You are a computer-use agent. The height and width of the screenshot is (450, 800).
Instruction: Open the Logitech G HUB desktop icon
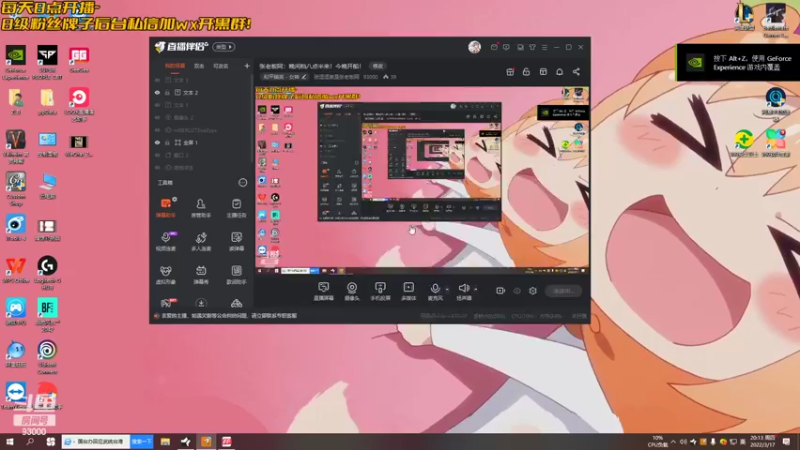pyautogui.click(x=47, y=272)
